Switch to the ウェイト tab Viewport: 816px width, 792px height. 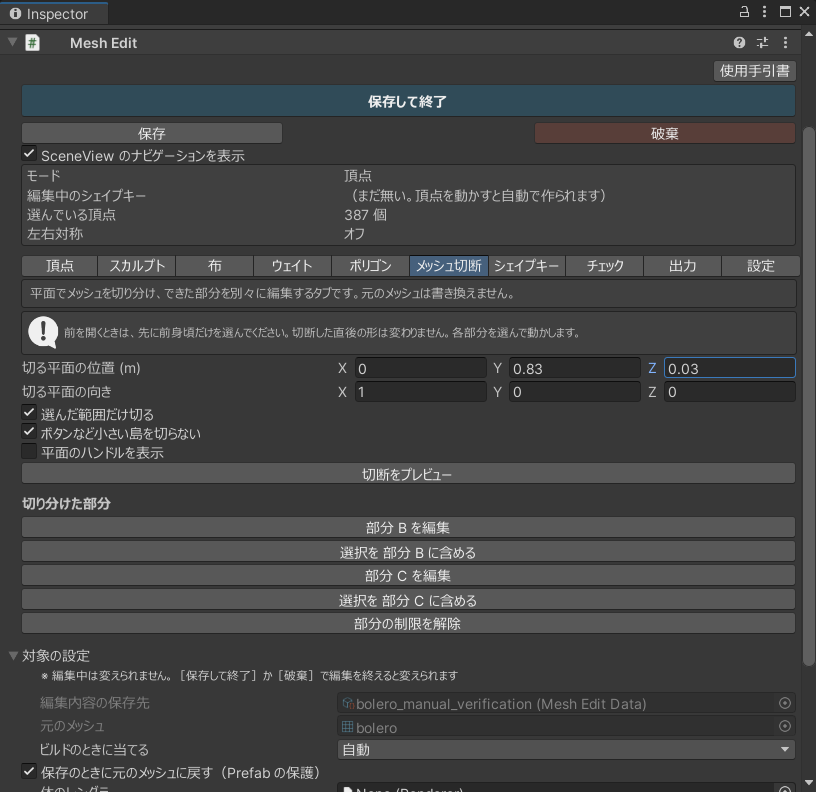(x=292, y=266)
